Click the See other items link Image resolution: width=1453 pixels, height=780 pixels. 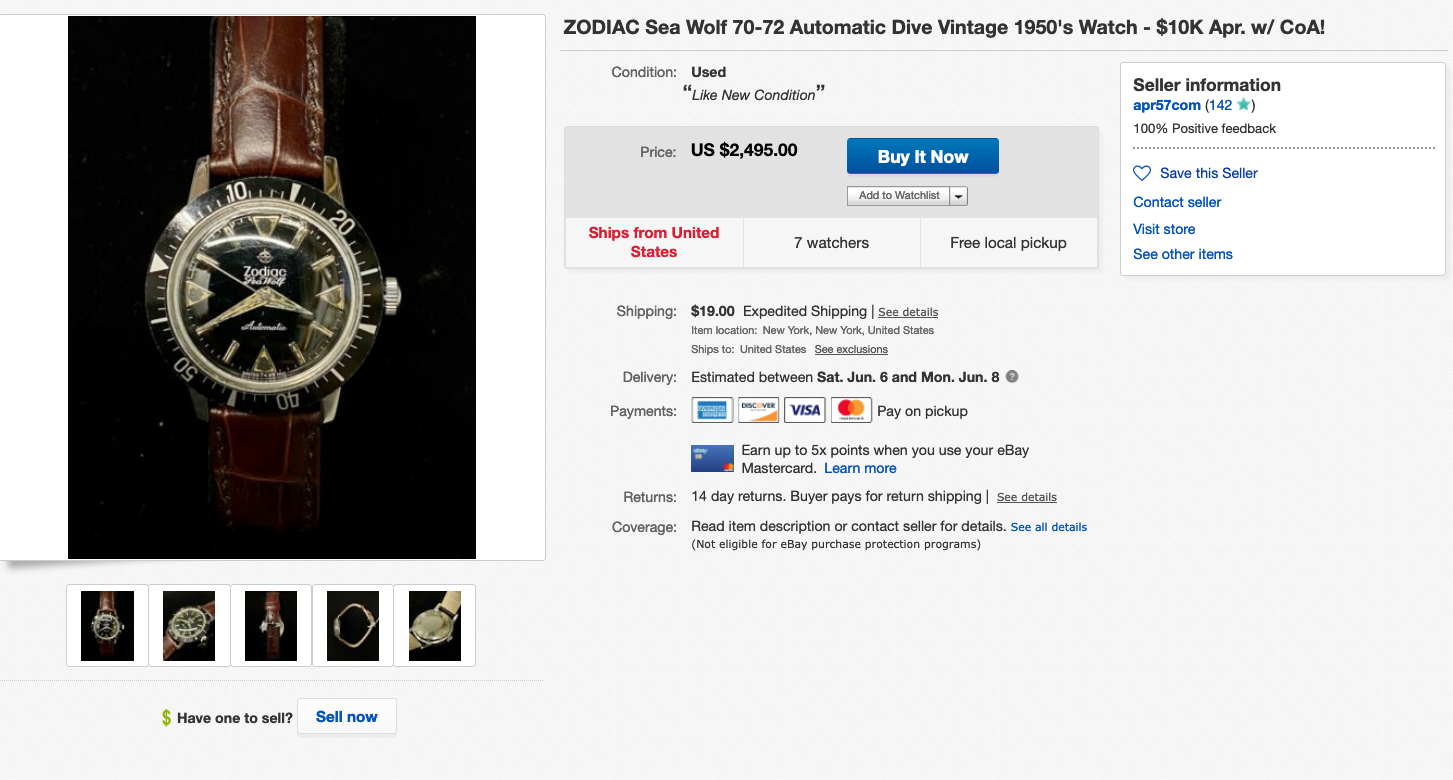(1182, 254)
